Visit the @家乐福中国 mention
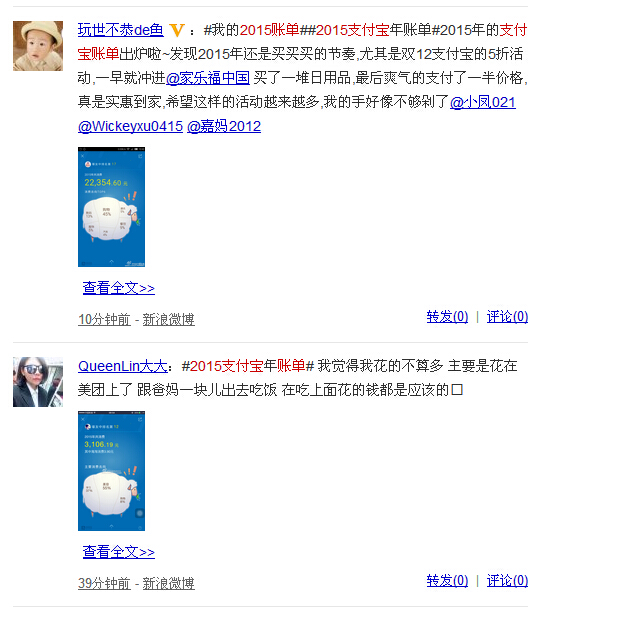 208,78
